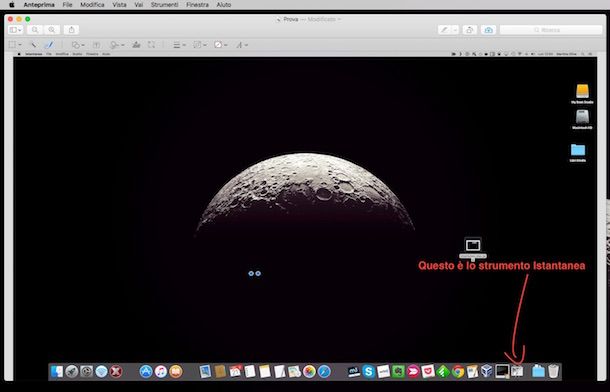Open the Anteprima application menu
610x392 pixels.
(x=39, y=5)
